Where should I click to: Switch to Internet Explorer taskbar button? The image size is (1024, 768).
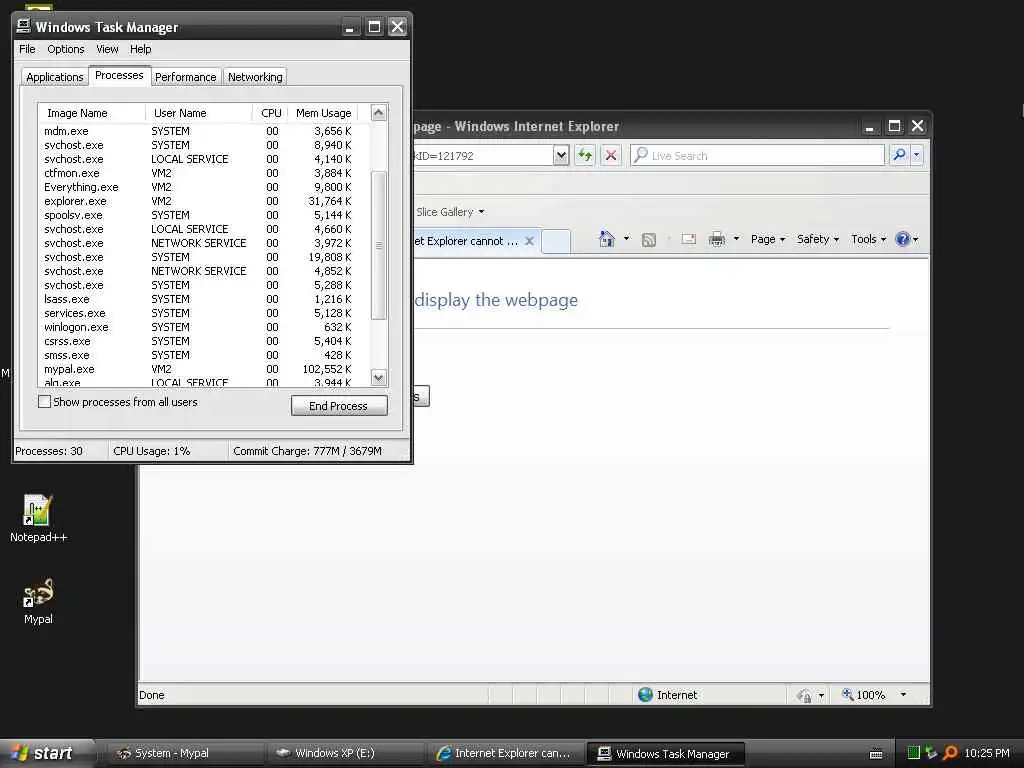505,754
